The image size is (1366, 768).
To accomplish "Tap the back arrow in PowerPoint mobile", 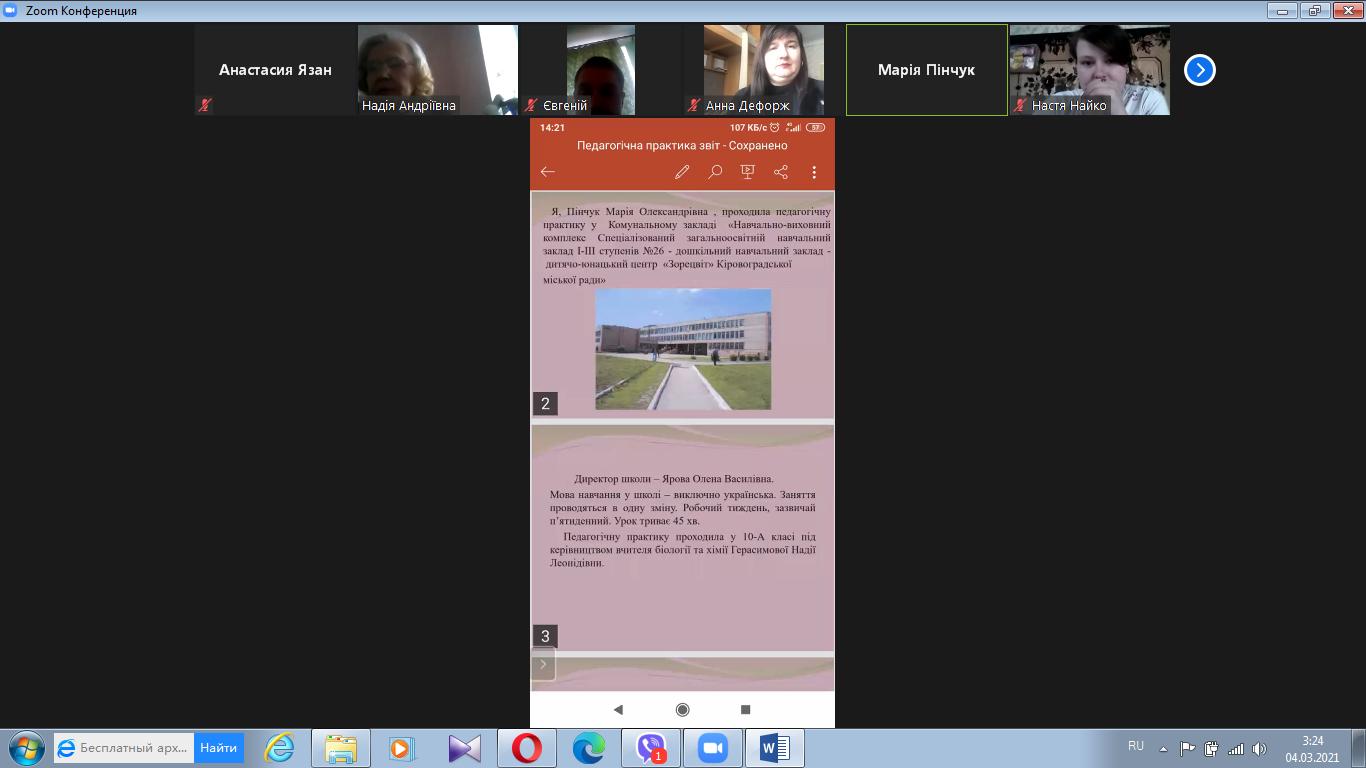I will 547,172.
